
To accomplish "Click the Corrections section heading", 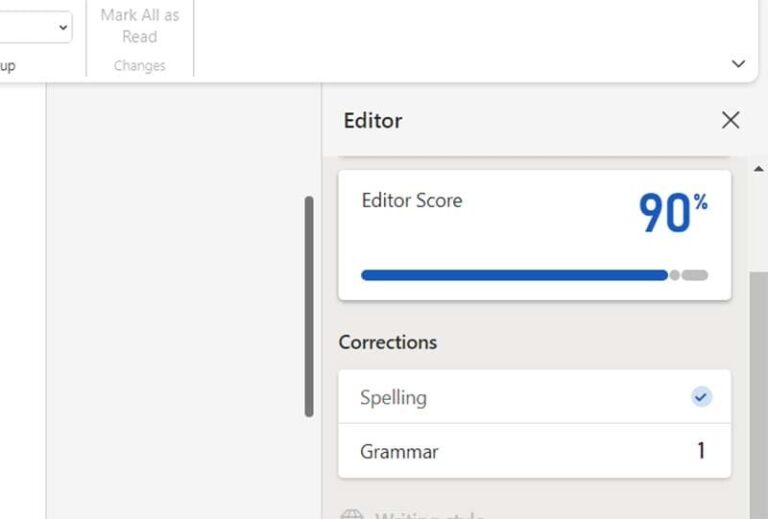I will coord(387,342).
